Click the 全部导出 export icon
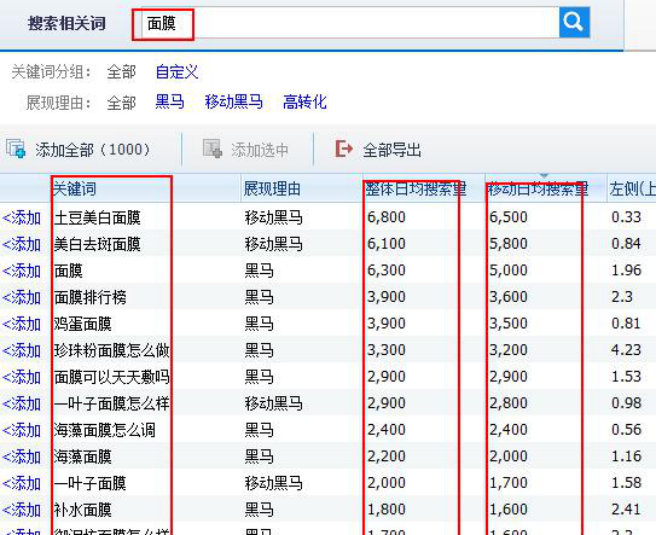The image size is (657, 535). [344, 150]
